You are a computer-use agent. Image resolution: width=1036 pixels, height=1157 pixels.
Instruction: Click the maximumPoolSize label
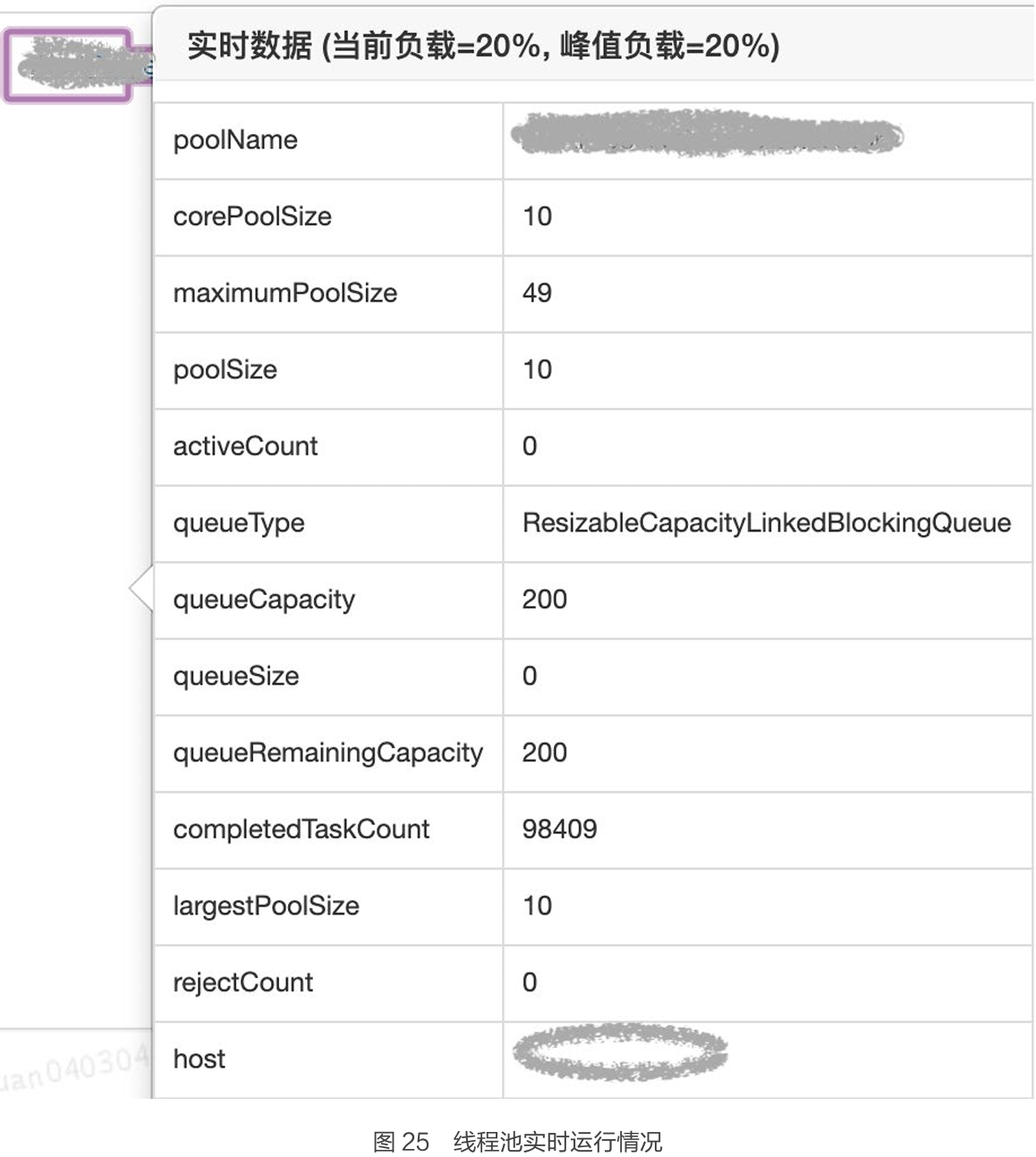pos(284,294)
